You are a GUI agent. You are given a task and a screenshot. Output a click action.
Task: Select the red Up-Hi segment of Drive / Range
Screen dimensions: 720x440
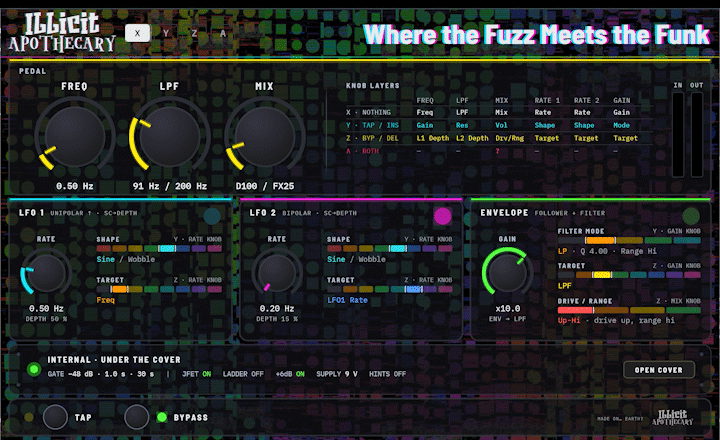coord(575,310)
